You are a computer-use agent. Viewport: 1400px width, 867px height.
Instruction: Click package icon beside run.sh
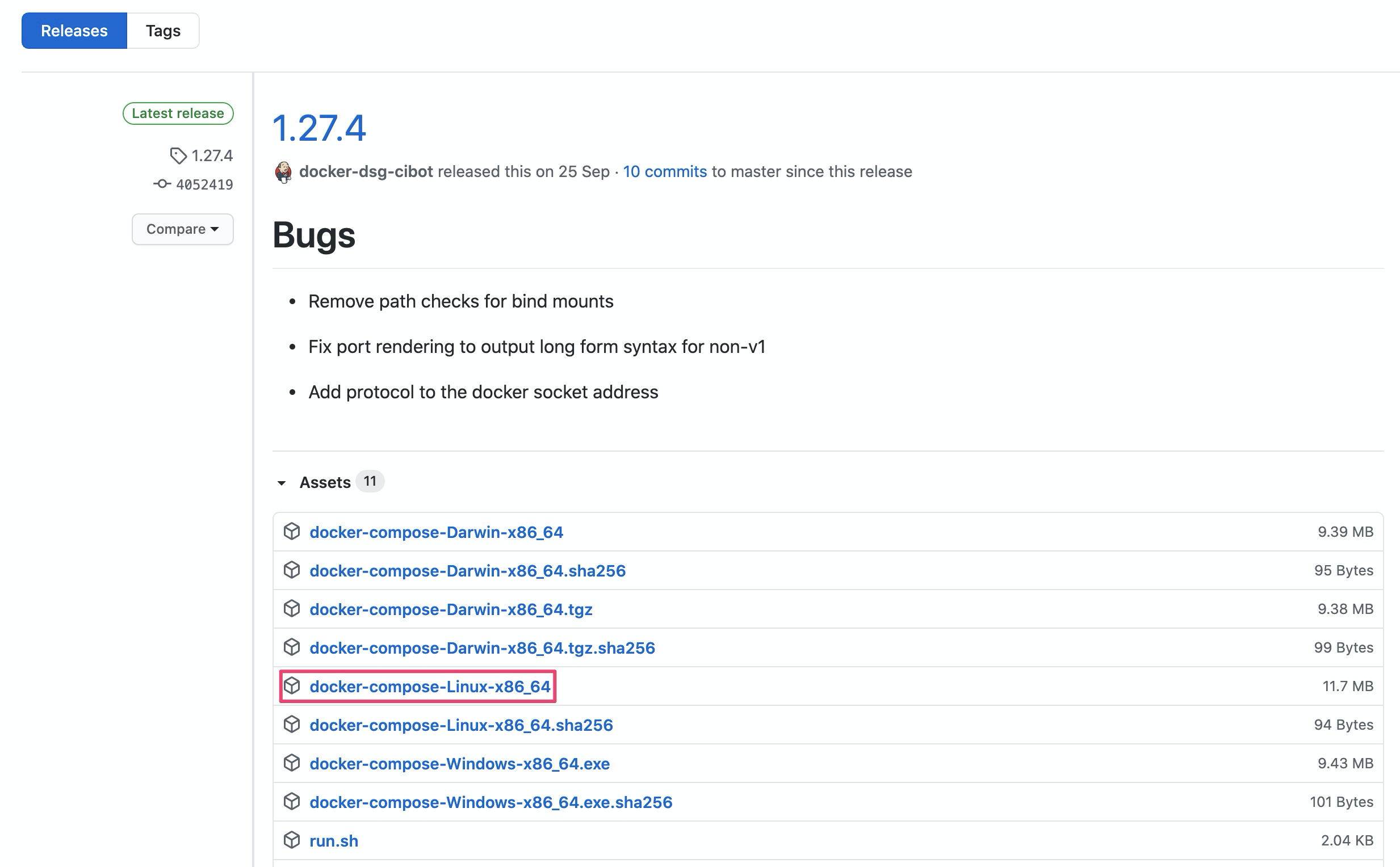point(291,839)
